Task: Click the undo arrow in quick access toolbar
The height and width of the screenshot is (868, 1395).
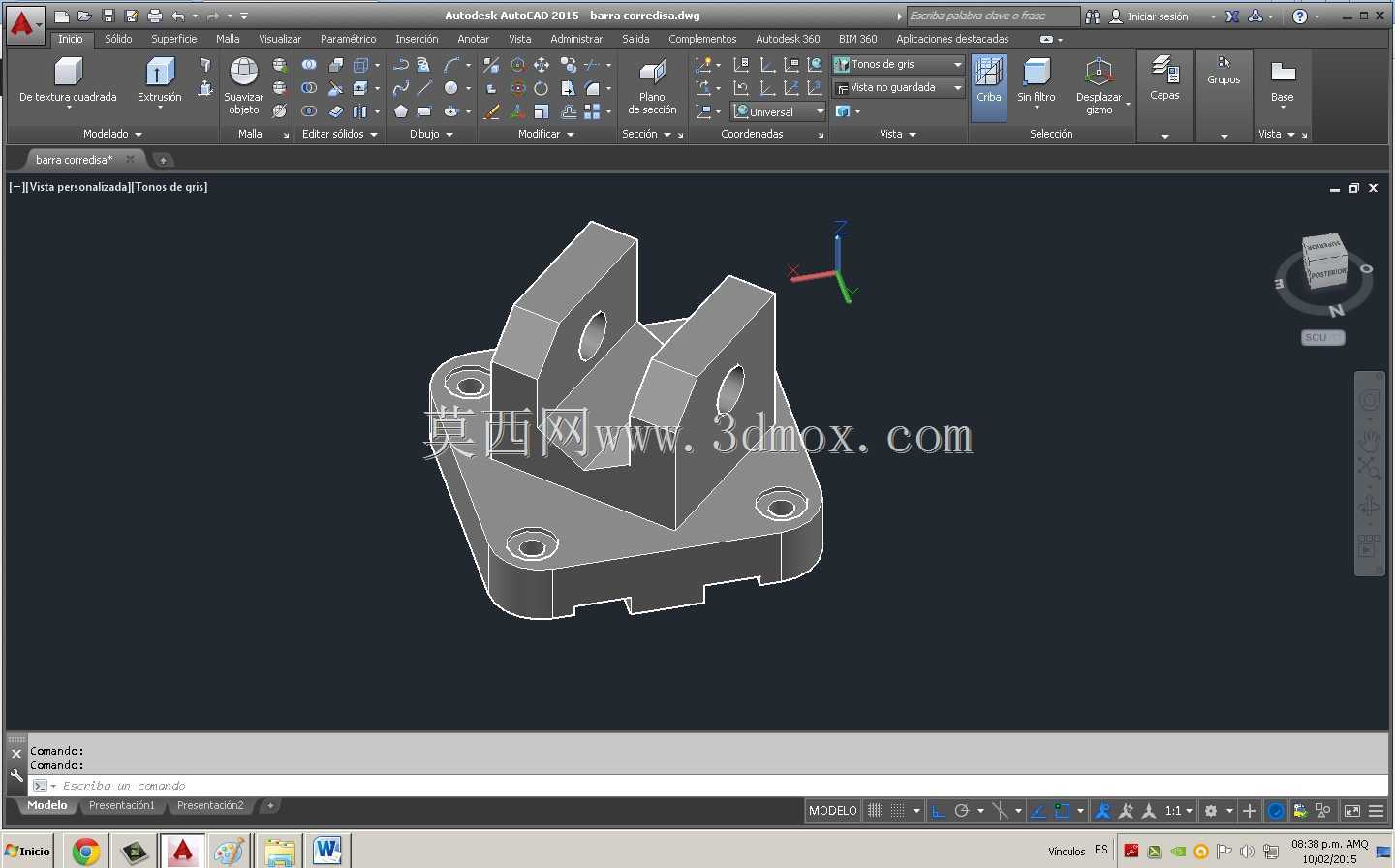Action: [x=177, y=15]
